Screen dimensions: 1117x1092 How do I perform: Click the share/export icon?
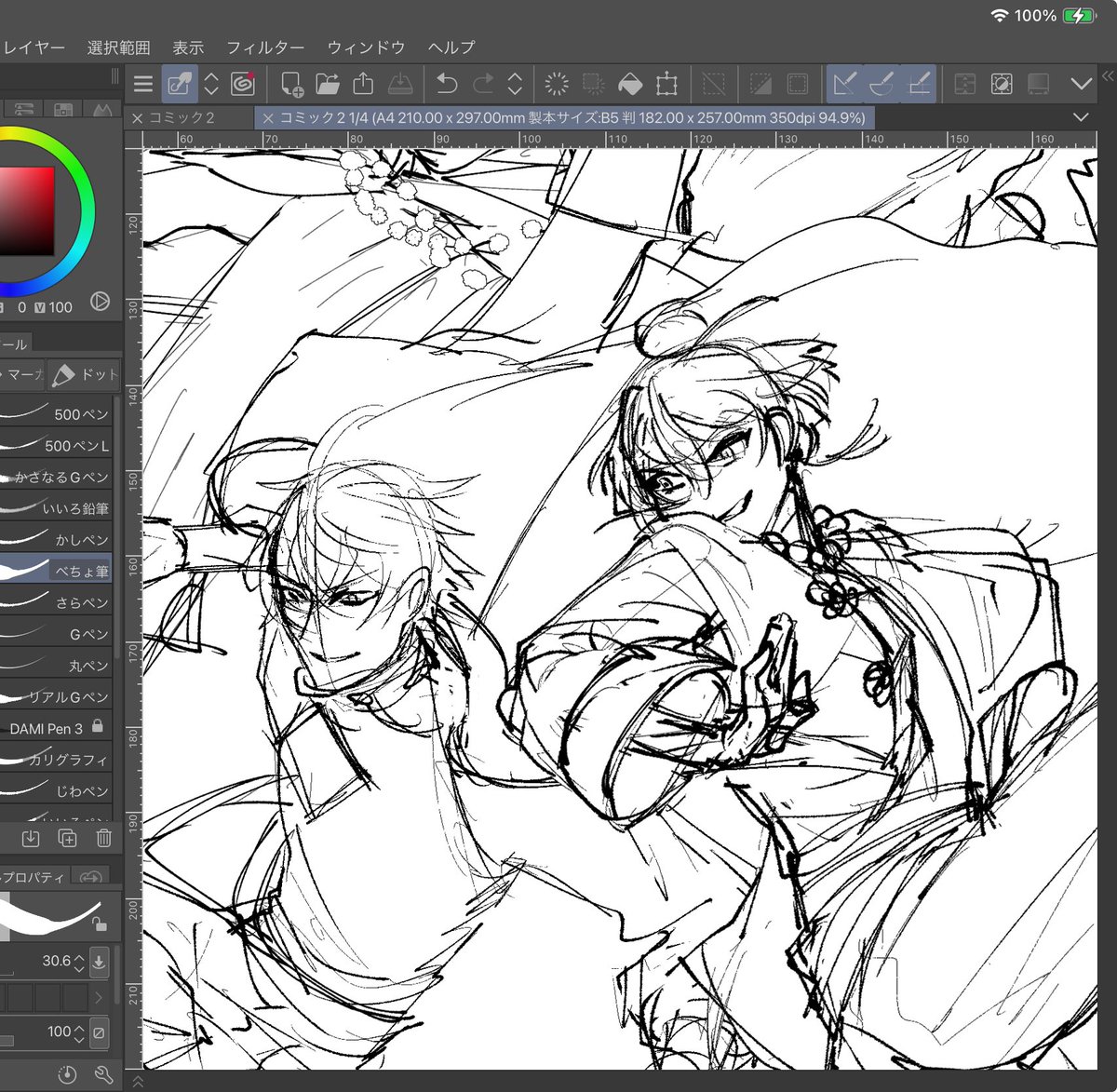point(363,84)
